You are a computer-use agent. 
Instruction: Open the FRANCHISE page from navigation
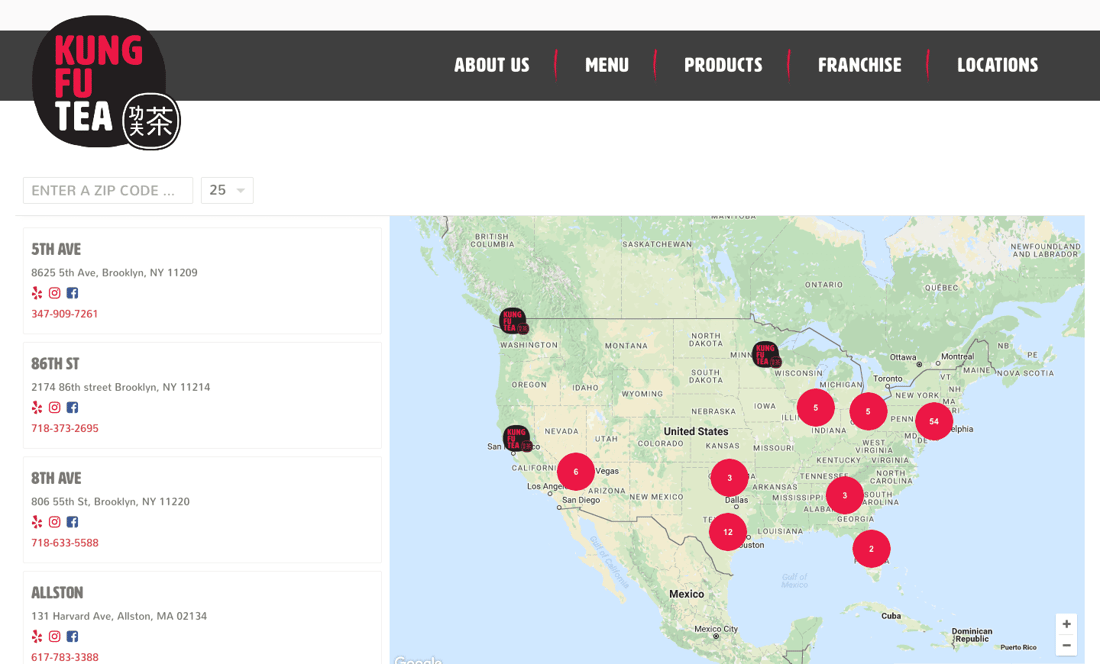coord(859,65)
